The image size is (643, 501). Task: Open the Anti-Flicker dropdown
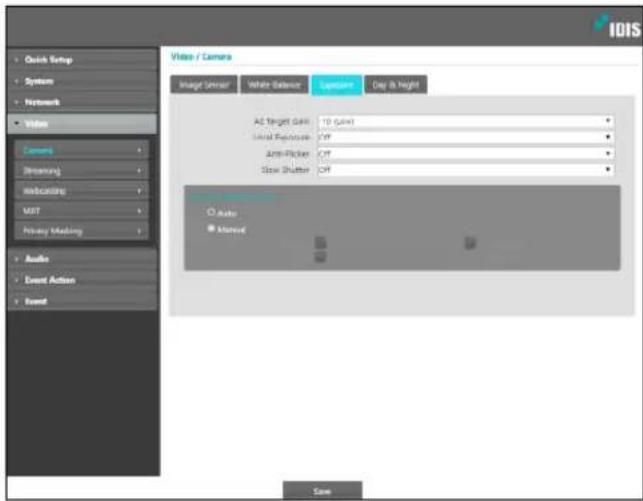click(x=466, y=154)
